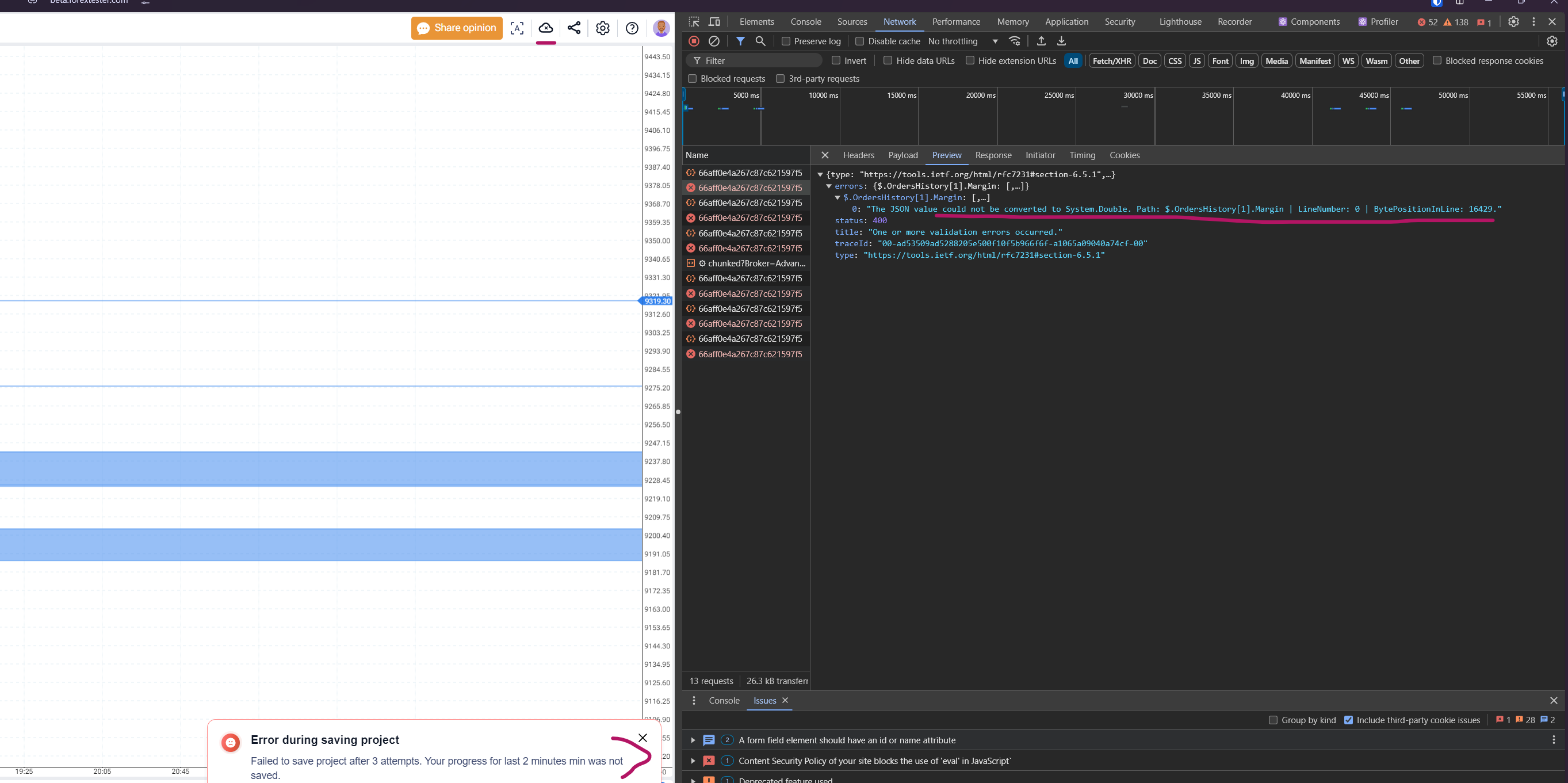This screenshot has width=1568, height=783.
Task: Select the Fetch/XHR filter button
Action: click(1111, 61)
